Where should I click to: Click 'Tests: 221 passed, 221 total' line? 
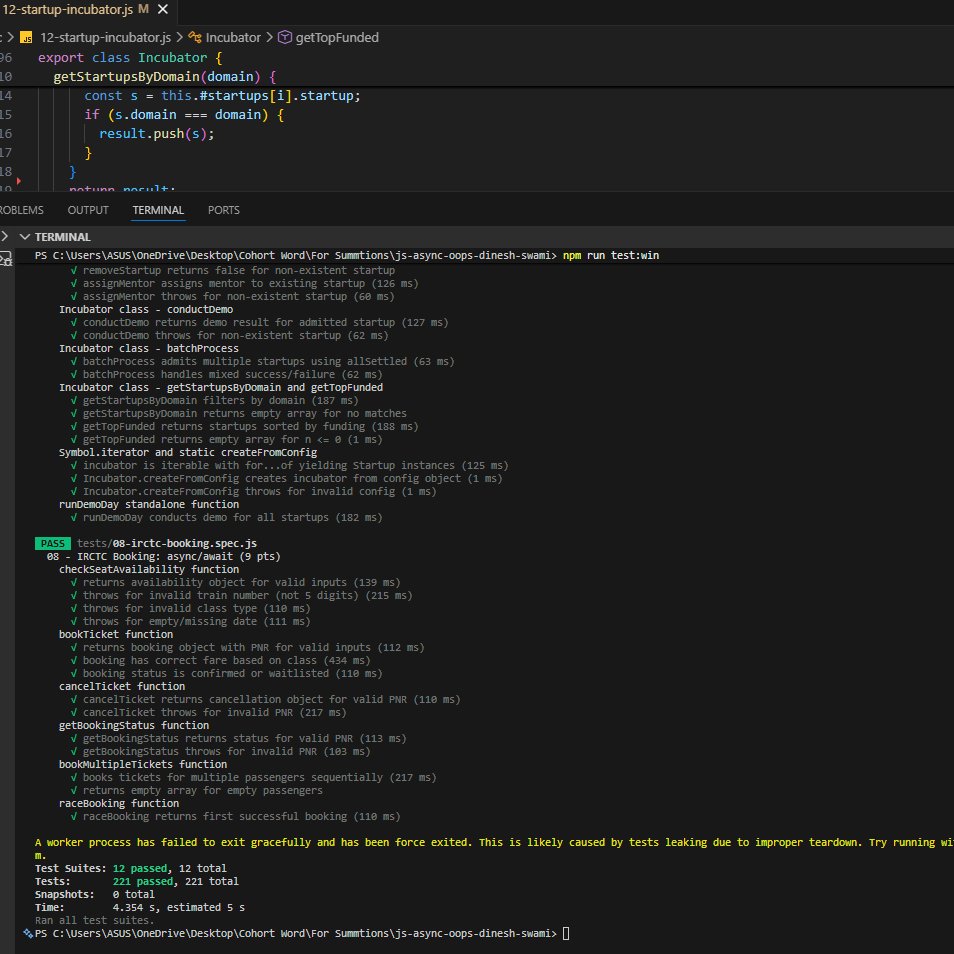pos(137,881)
